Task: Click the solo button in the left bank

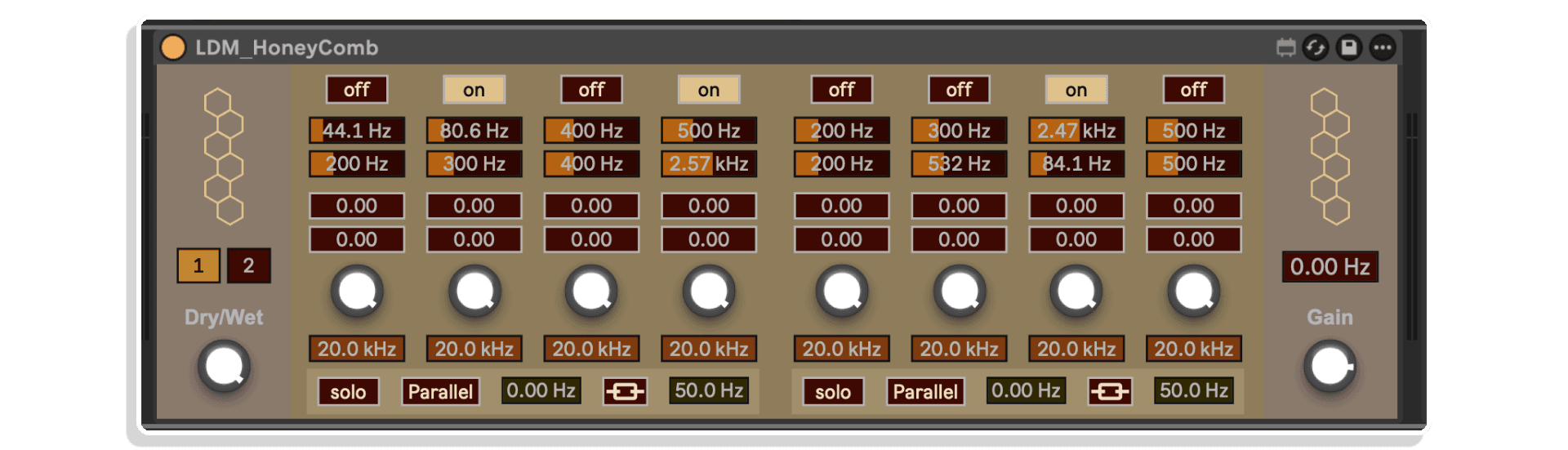Action: (348, 392)
